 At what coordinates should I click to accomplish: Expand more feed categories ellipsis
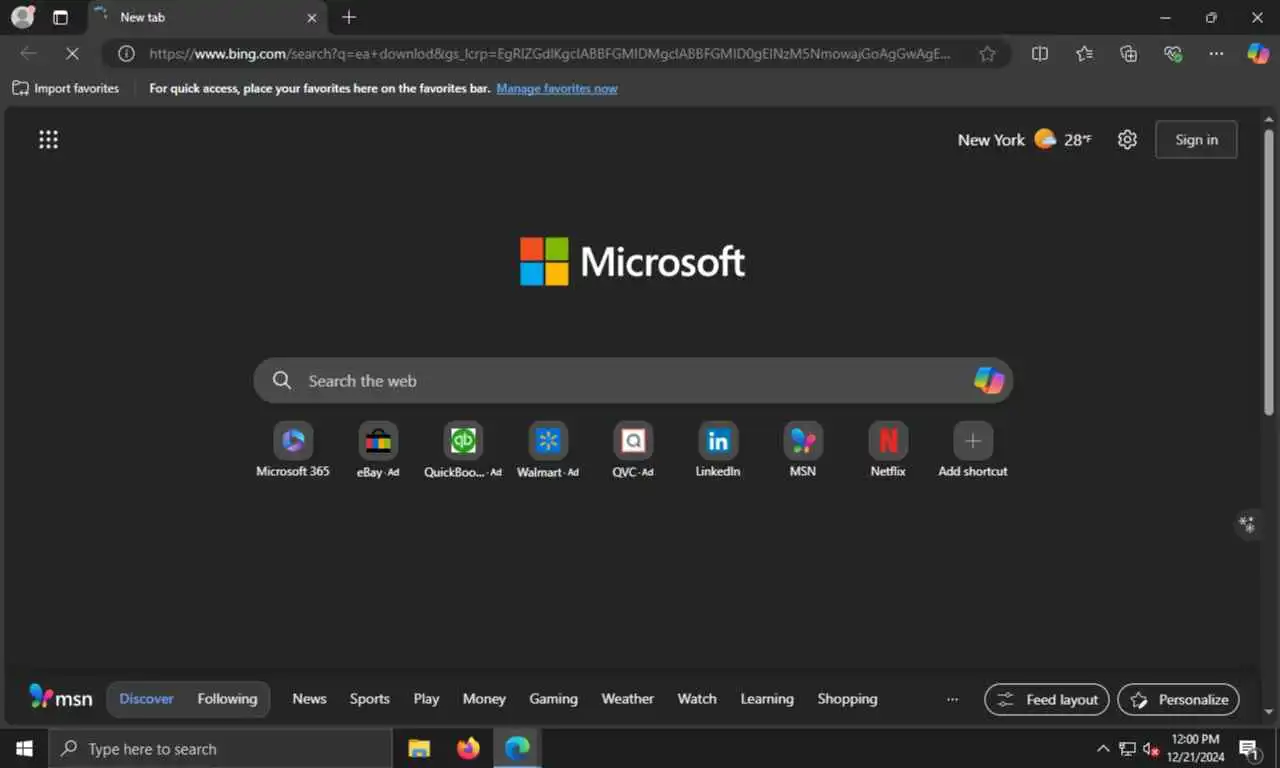click(952, 699)
